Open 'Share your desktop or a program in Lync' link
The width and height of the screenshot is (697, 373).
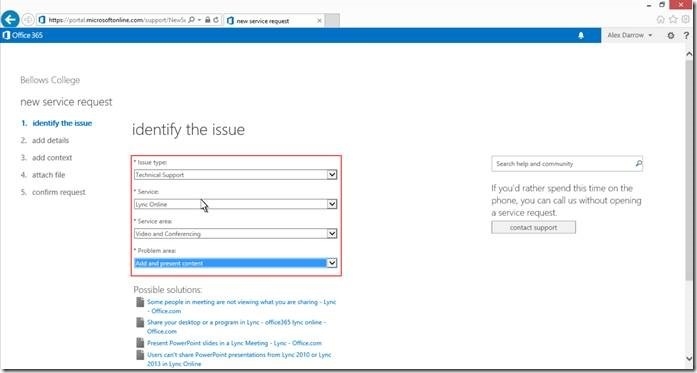tap(237, 327)
